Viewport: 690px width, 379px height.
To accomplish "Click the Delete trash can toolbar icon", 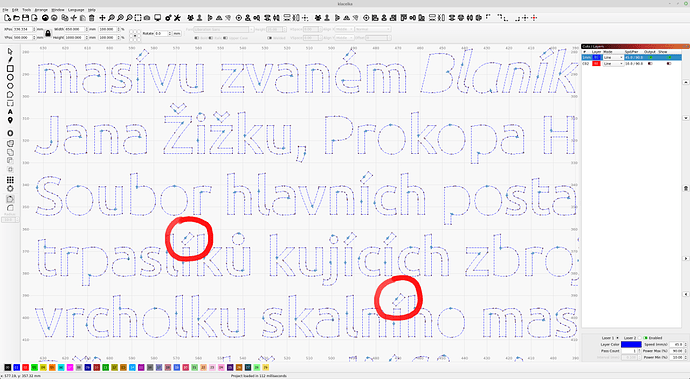I will [92, 18].
